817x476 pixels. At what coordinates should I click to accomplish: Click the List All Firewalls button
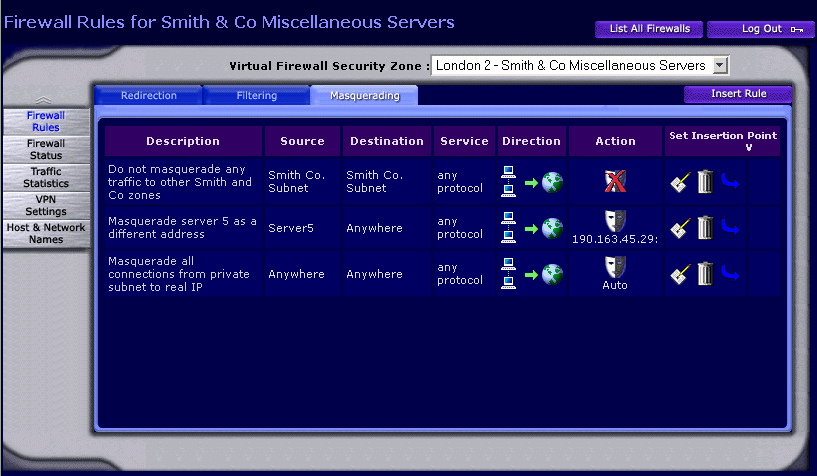pyautogui.click(x=649, y=29)
